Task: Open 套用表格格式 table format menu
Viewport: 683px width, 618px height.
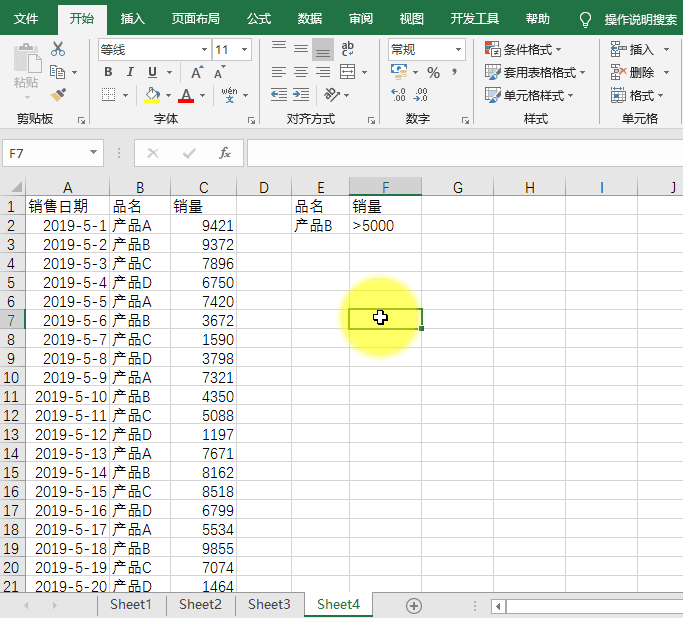Action: click(x=535, y=72)
